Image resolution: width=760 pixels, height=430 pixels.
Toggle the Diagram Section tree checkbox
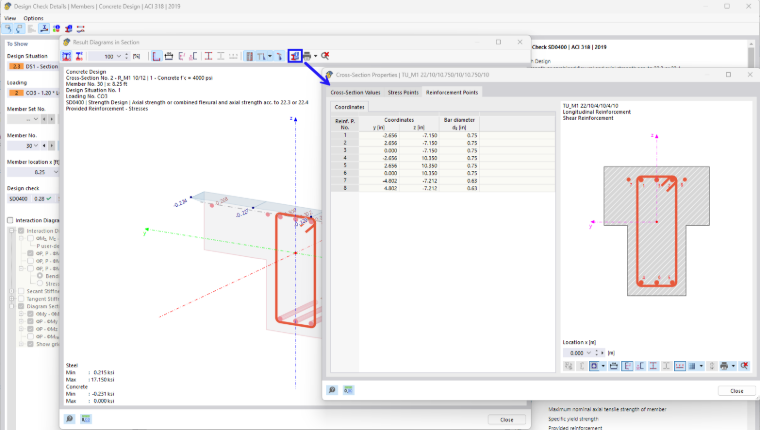tap(21, 306)
